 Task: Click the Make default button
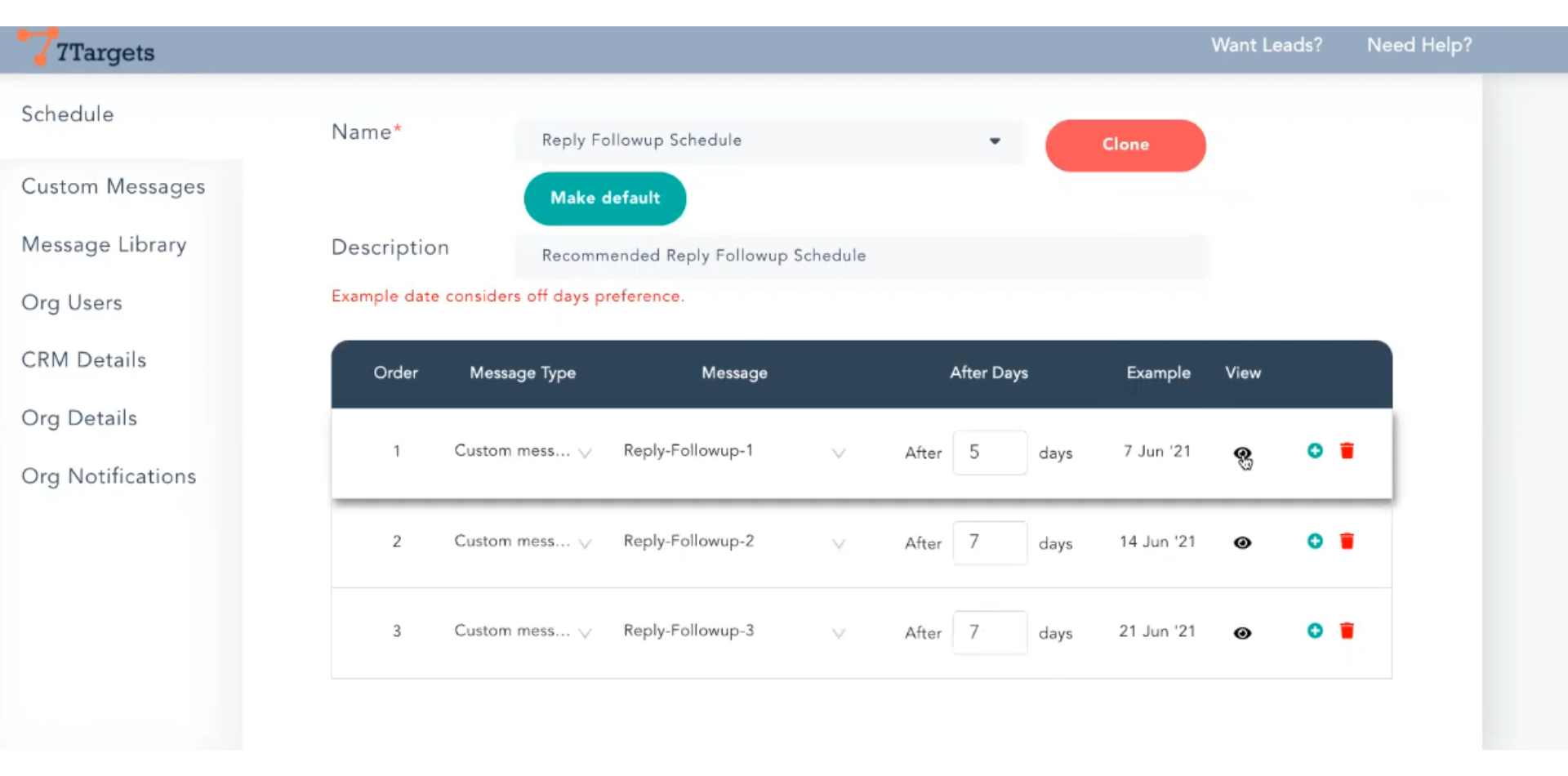tap(604, 198)
